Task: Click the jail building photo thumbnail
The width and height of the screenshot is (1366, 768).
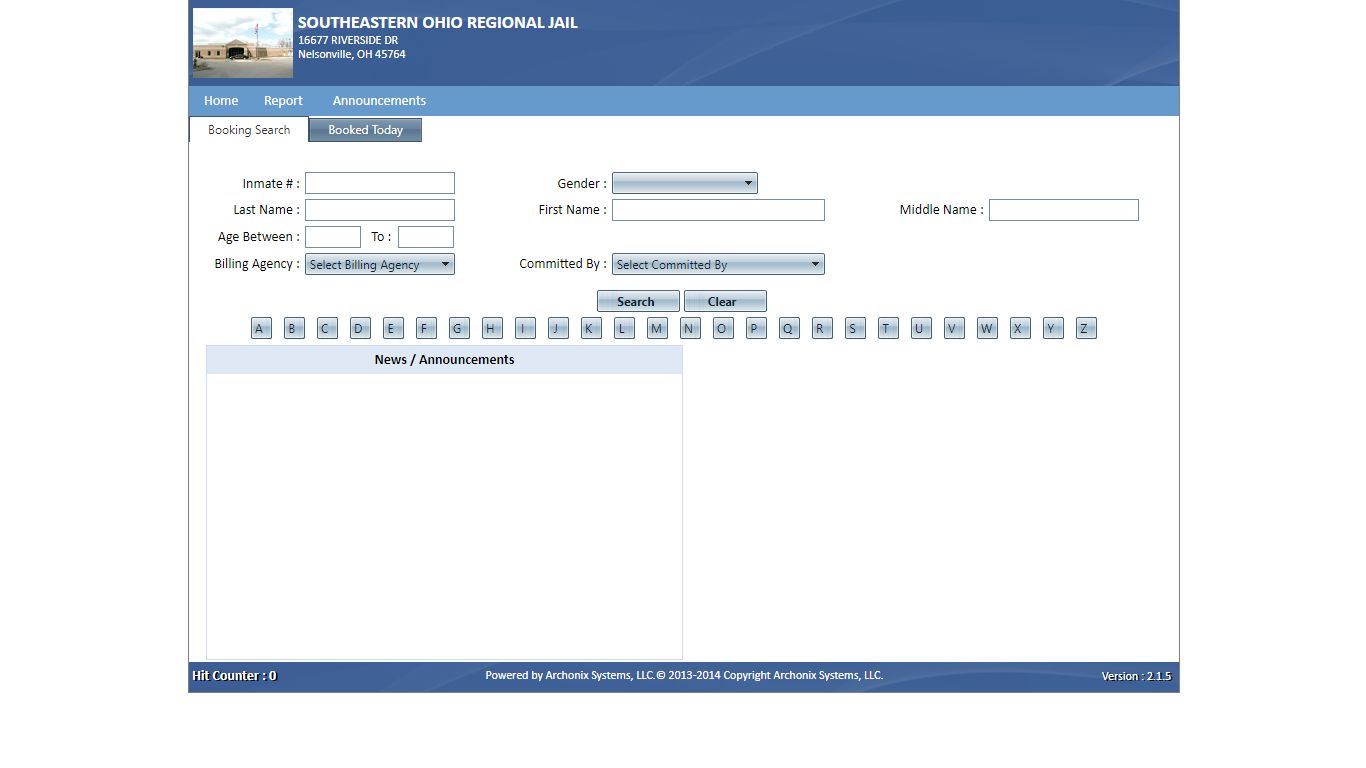Action: coord(243,43)
